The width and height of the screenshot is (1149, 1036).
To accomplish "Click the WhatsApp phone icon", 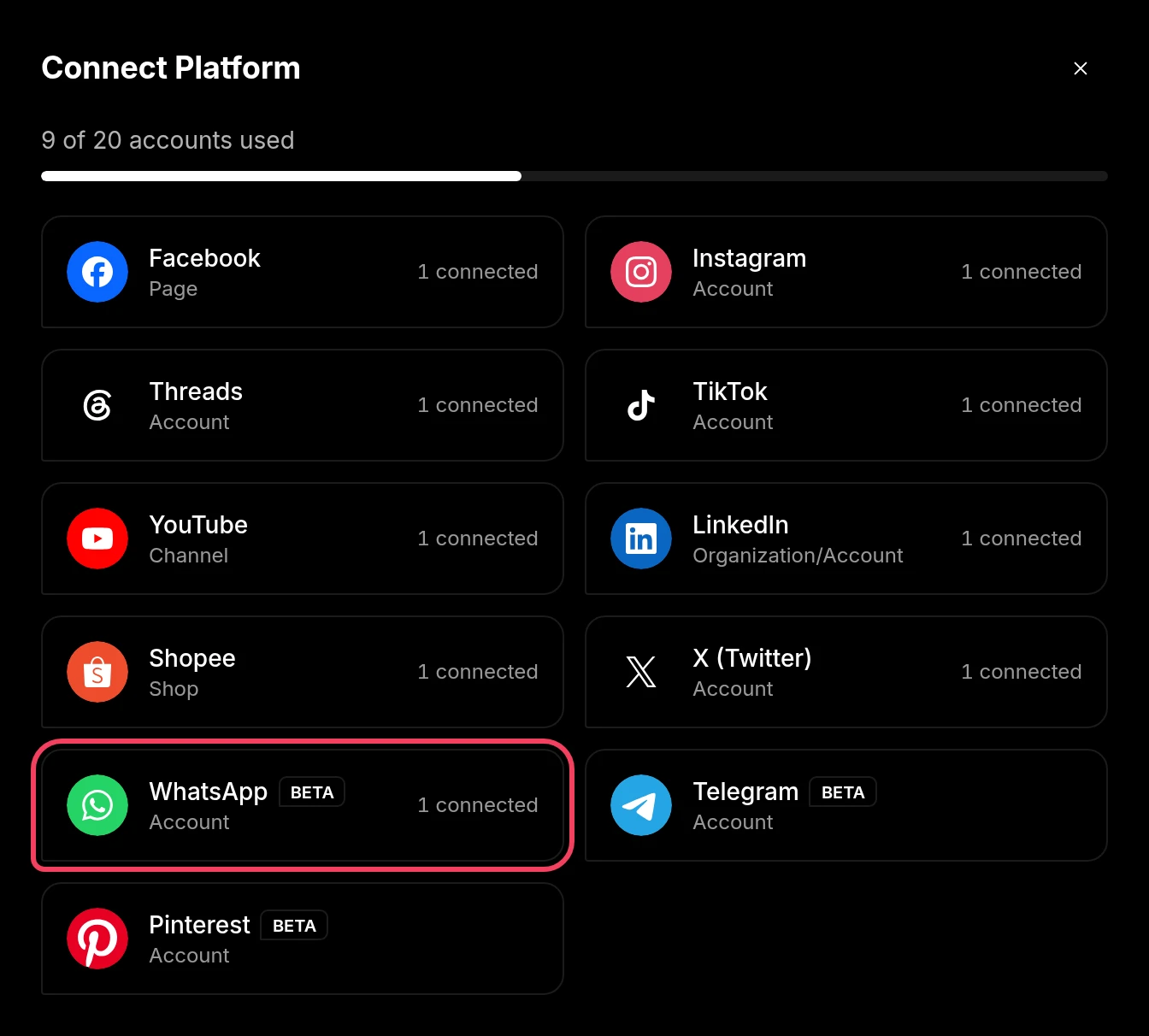I will tap(97, 805).
